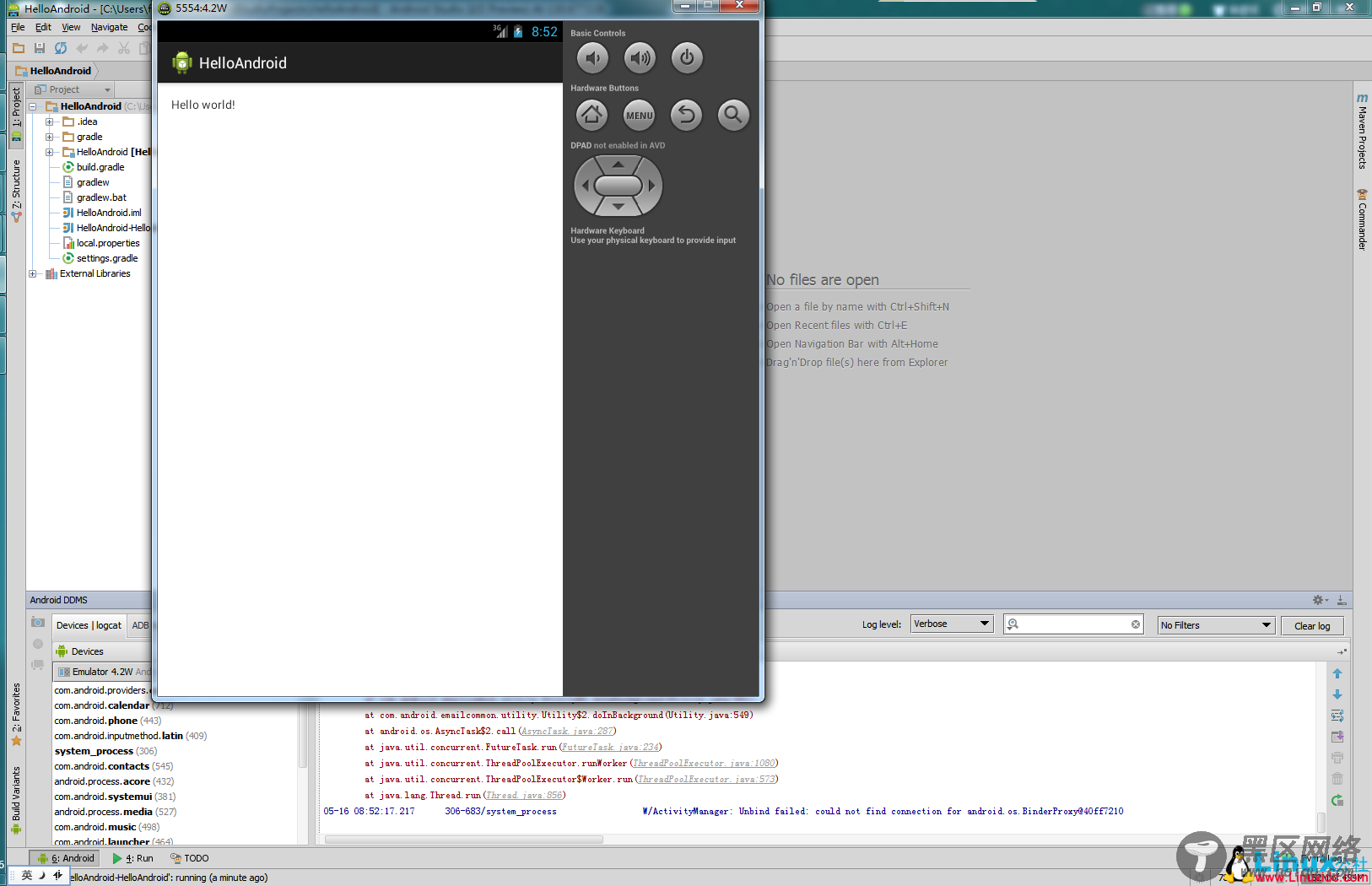Click the Clear log button

tap(1312, 626)
